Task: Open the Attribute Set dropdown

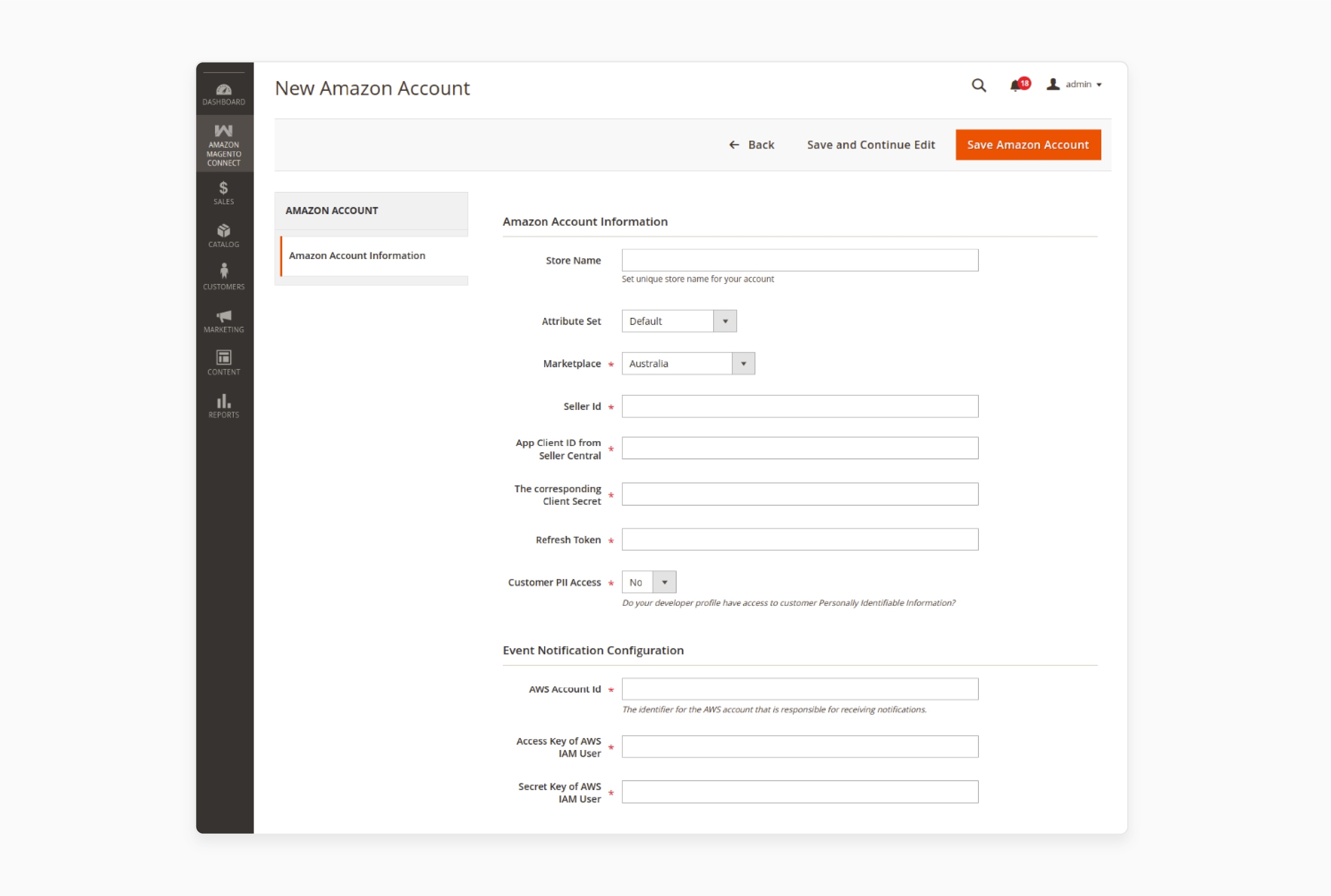Action: pos(679,321)
